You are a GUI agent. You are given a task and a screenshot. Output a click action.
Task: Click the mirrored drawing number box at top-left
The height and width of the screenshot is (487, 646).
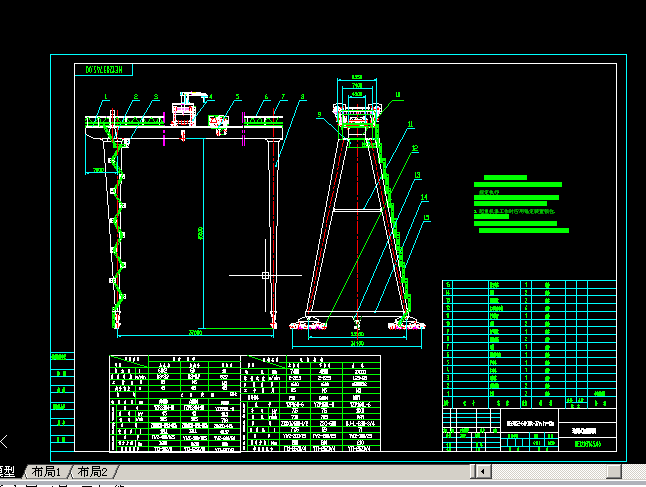pyautogui.click(x=105, y=71)
